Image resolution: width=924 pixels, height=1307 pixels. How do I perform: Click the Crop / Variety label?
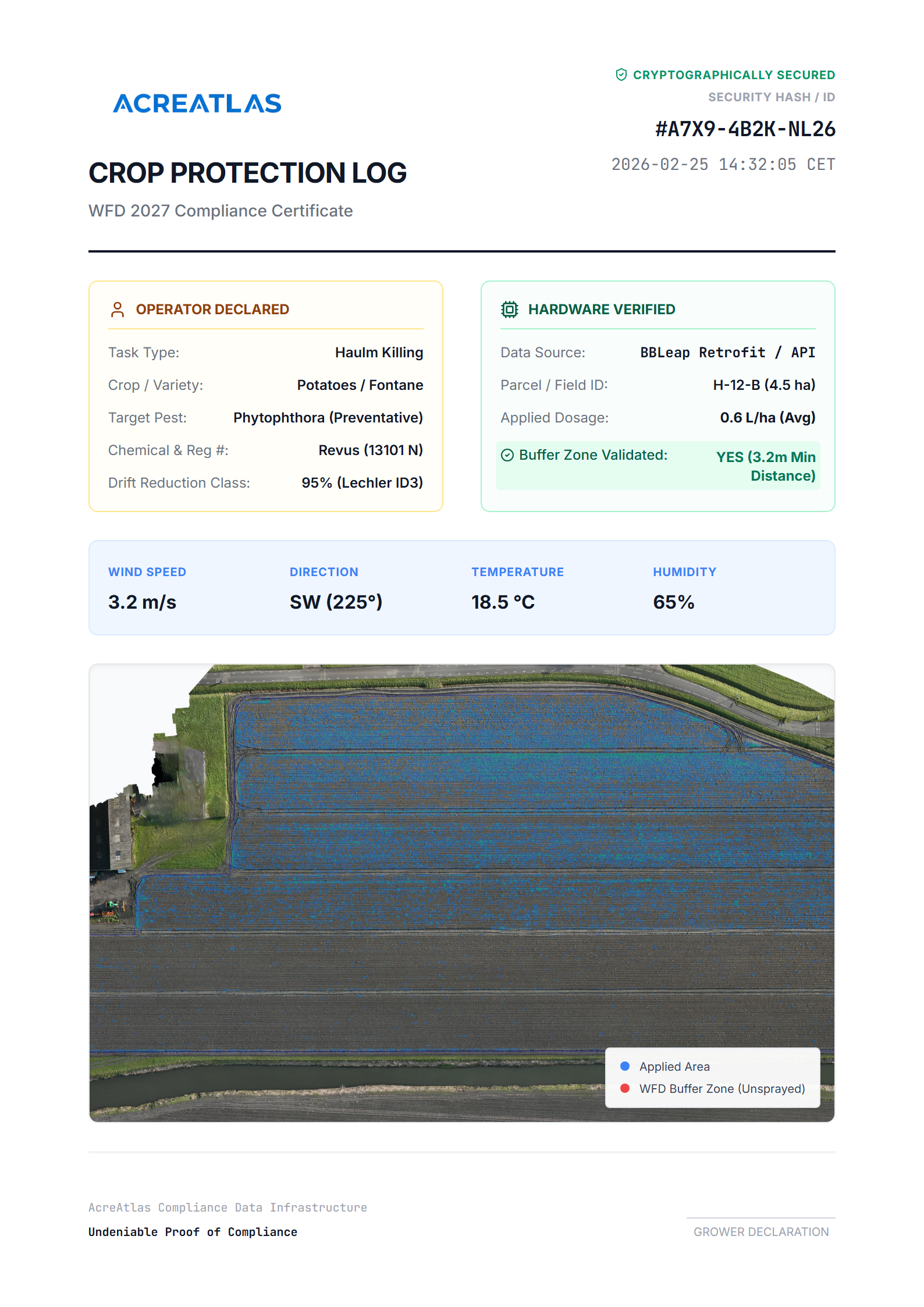point(156,385)
